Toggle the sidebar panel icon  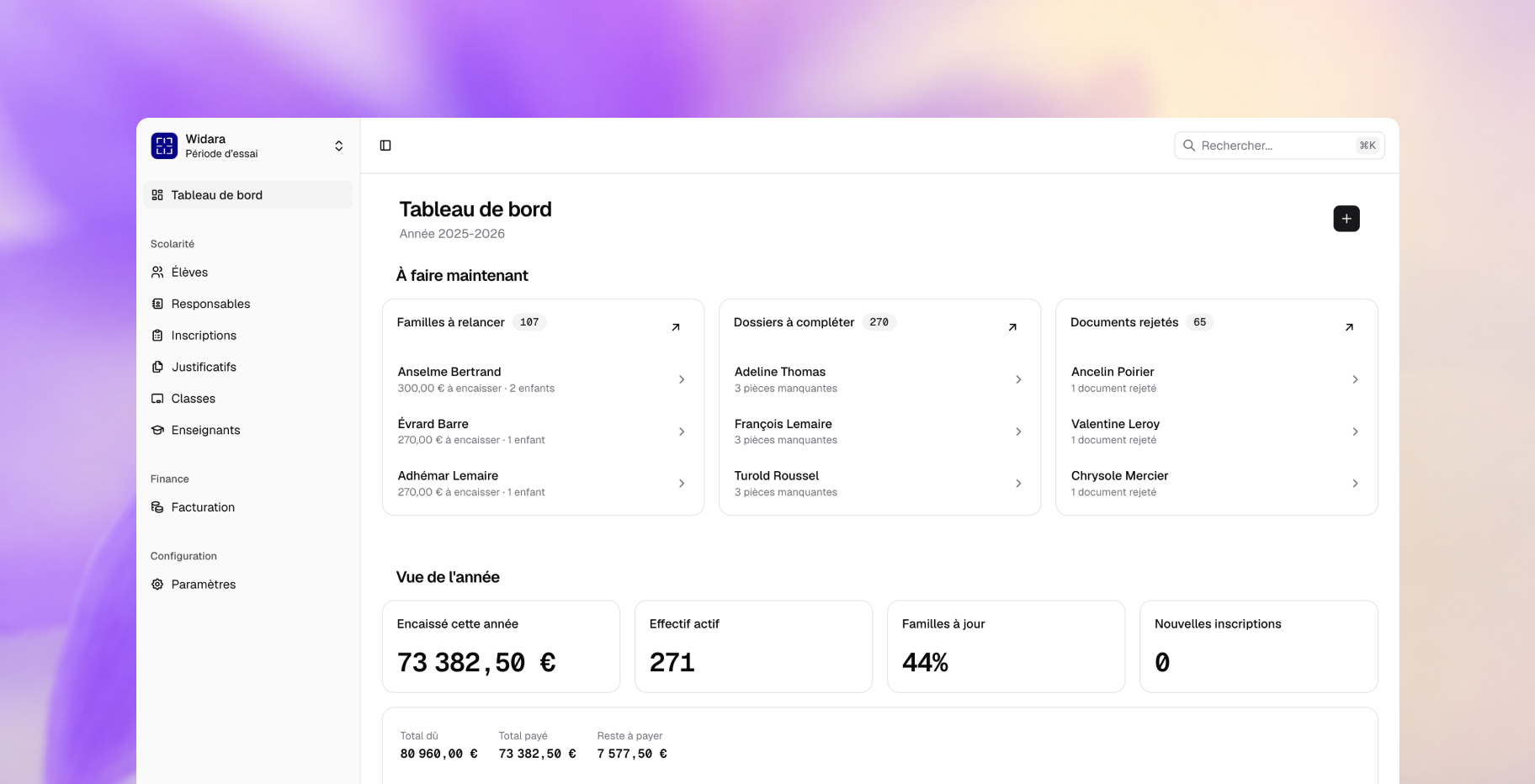point(385,146)
